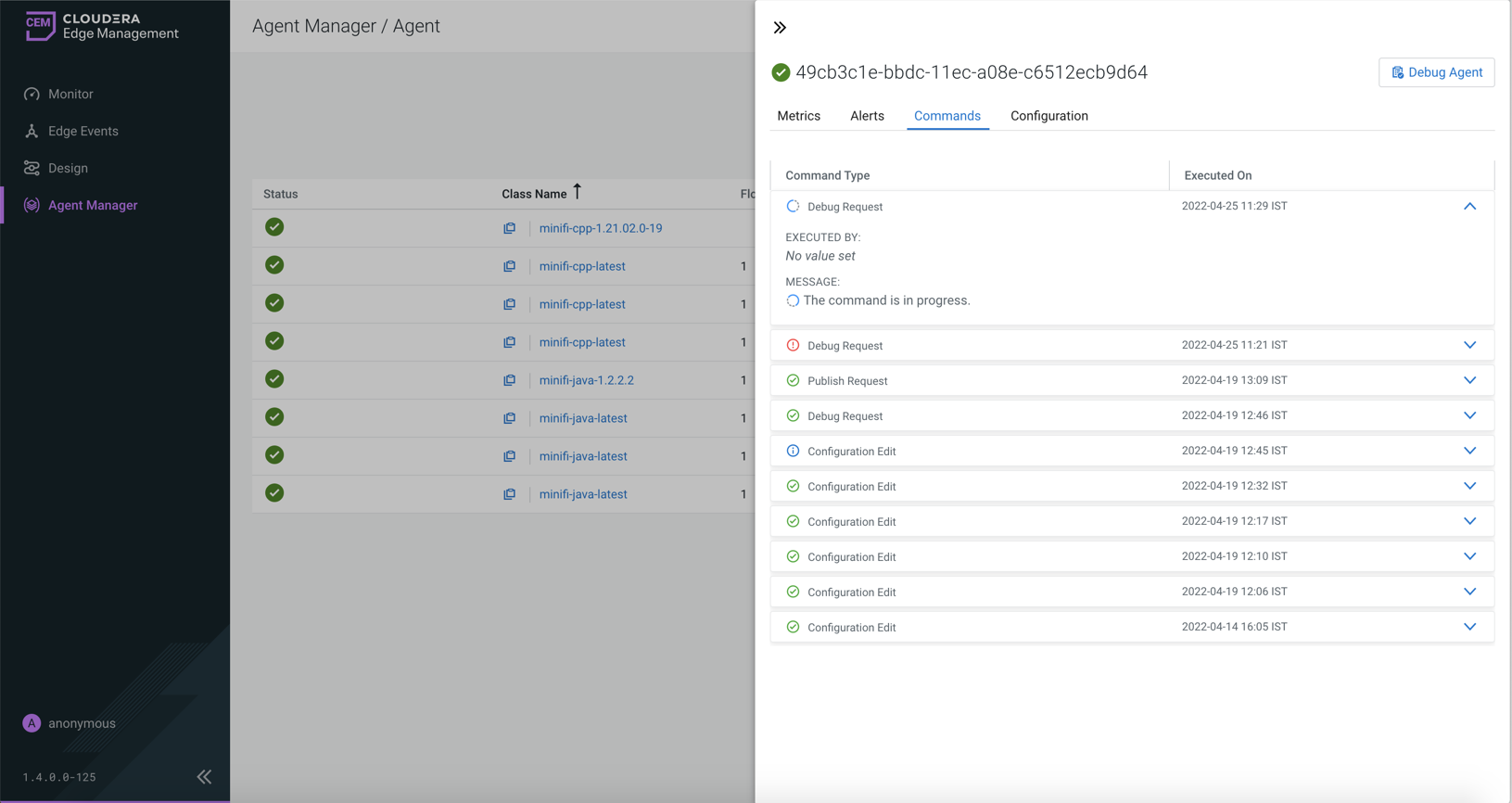The image size is (1512, 803).
Task: Open the Configuration tab
Action: tap(1048, 116)
